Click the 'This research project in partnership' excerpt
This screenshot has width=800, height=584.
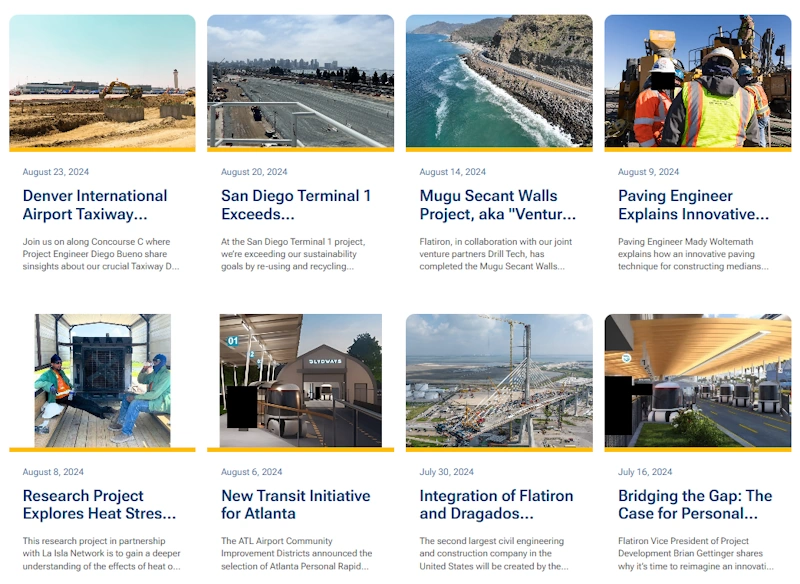[x=102, y=553]
